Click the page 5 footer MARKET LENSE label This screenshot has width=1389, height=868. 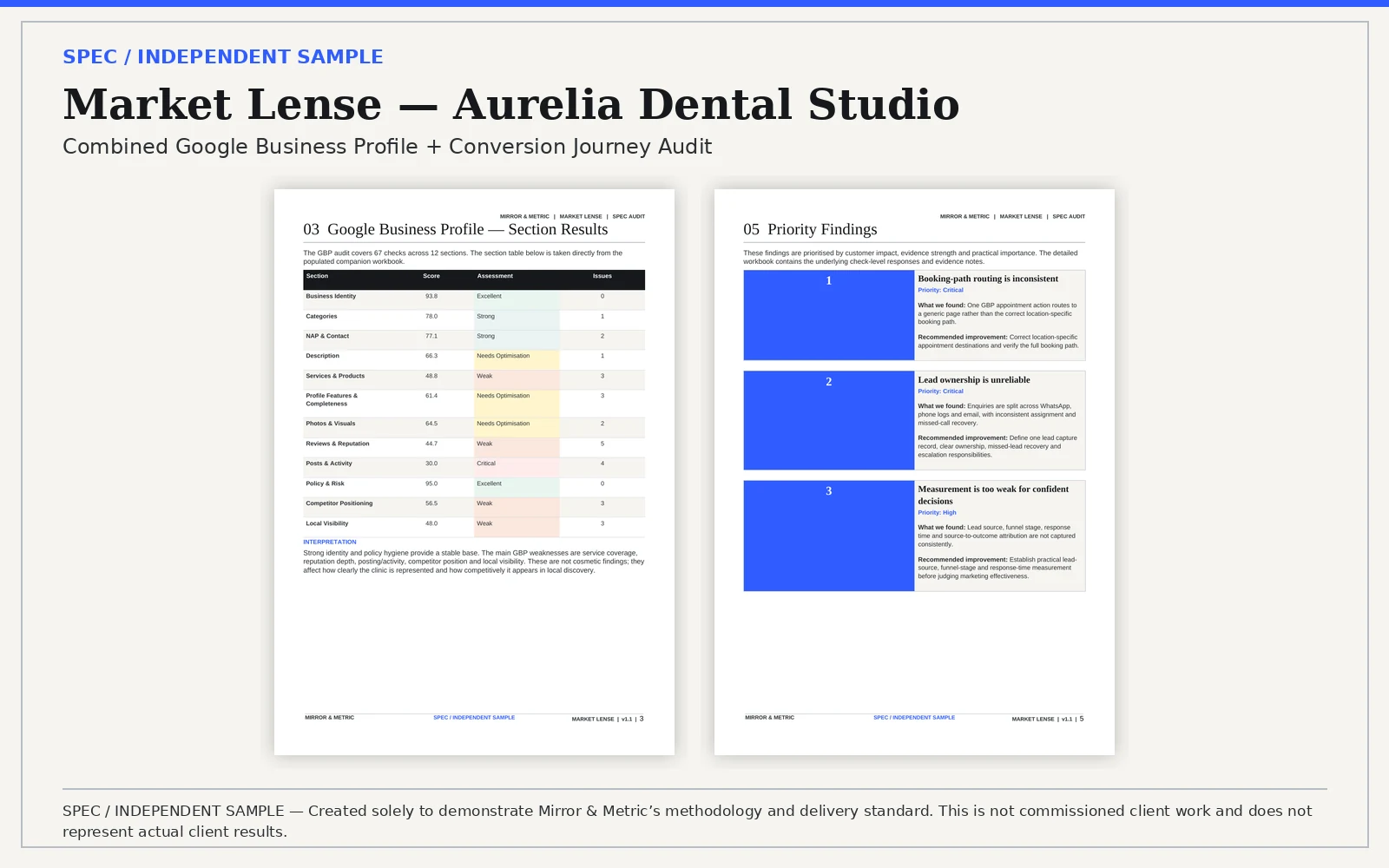pyautogui.click(x=1033, y=719)
